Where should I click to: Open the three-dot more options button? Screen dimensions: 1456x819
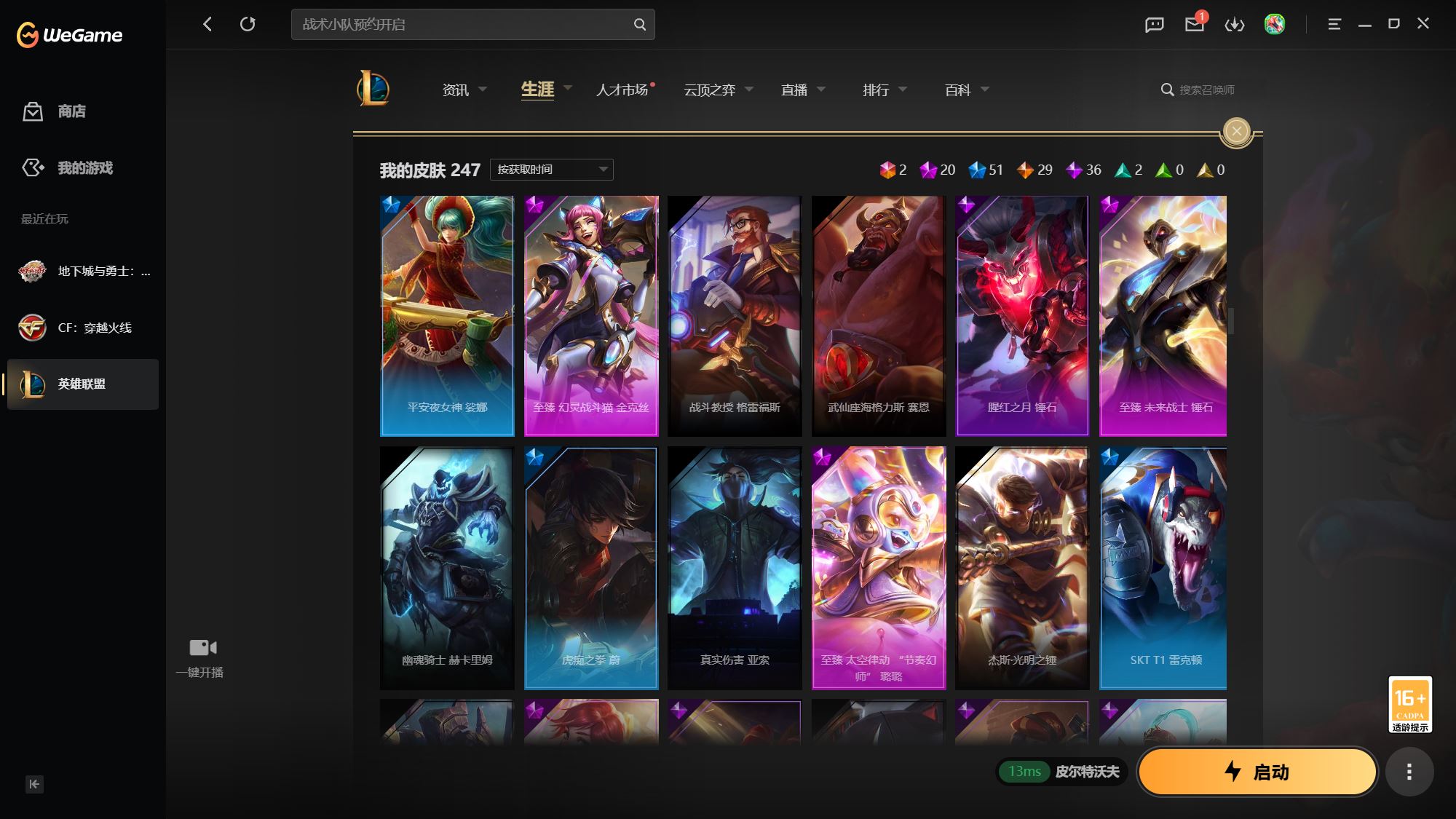click(x=1409, y=772)
